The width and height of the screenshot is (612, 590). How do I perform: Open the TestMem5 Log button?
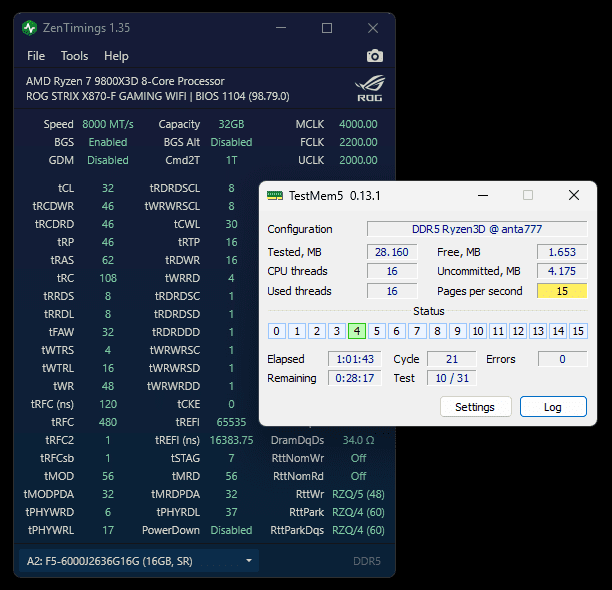click(x=553, y=407)
